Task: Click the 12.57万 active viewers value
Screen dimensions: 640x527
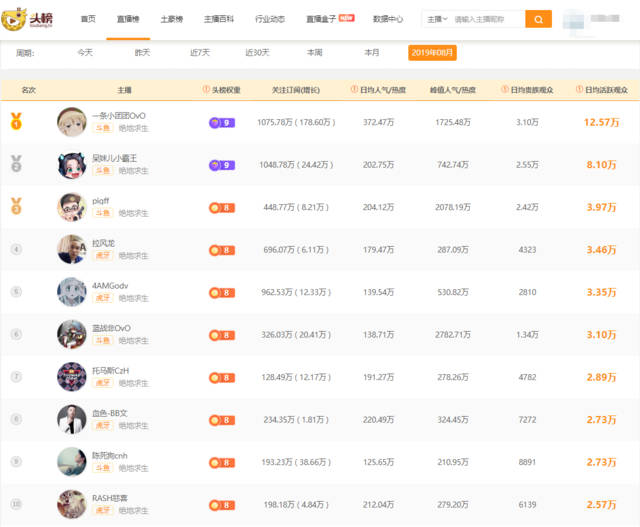Action: click(x=601, y=122)
